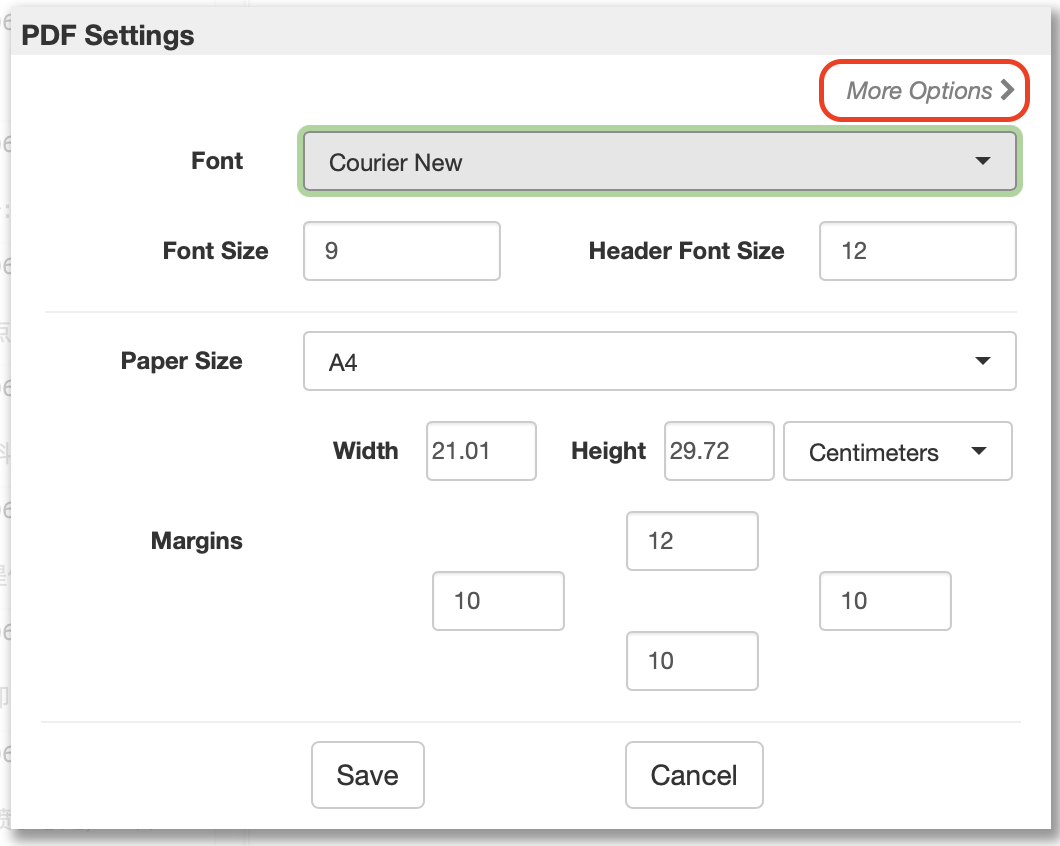This screenshot has height=846, width=1060.
Task: Click the bottom margin input field
Action: coord(692,661)
